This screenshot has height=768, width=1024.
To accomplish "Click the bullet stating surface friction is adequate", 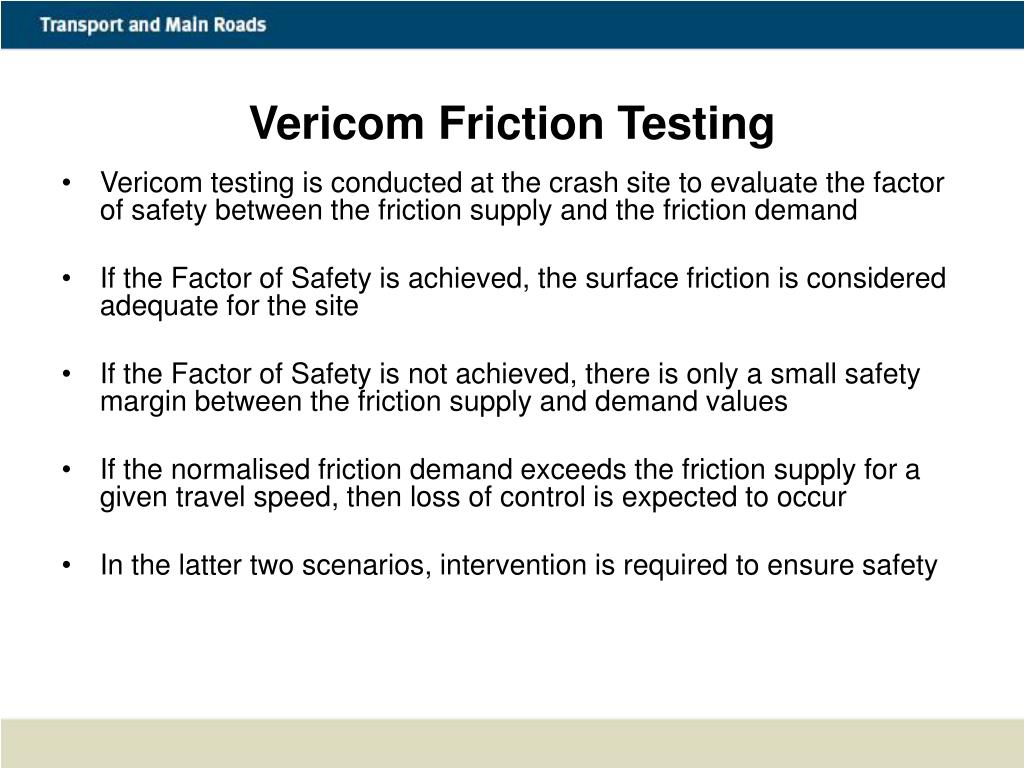I will (522, 292).
